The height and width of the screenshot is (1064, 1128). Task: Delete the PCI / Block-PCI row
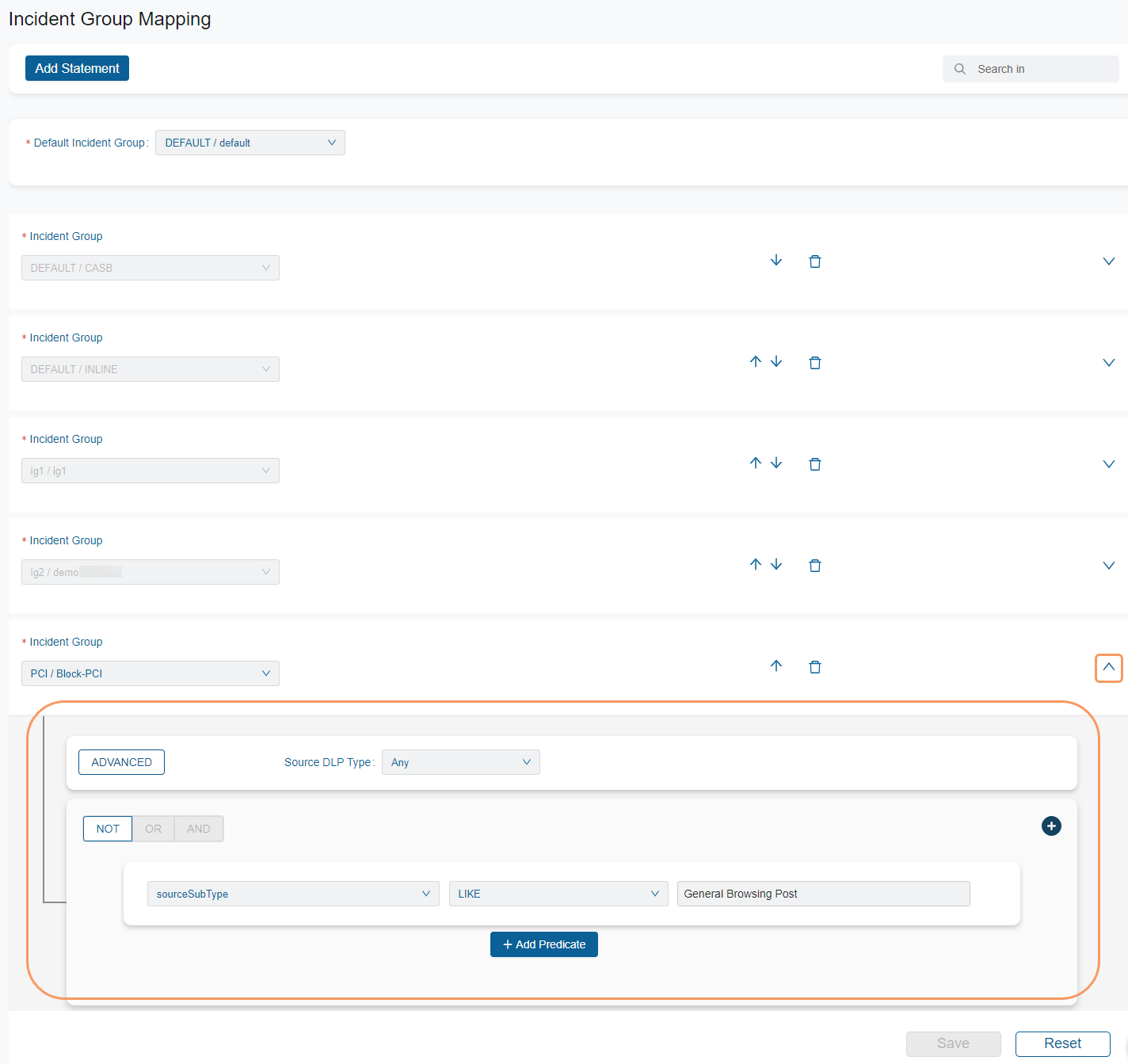(x=814, y=667)
